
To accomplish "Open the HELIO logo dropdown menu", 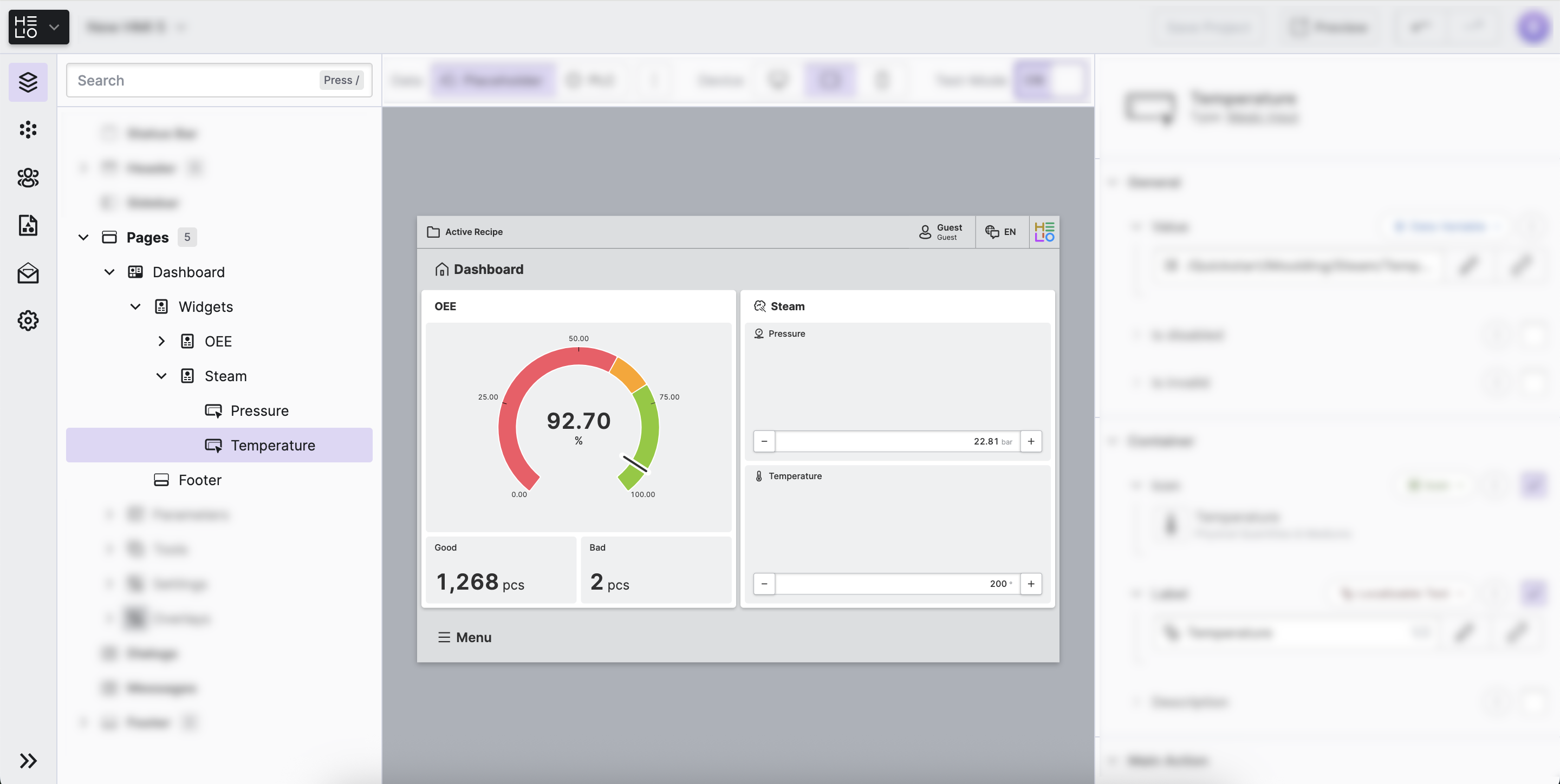I will tap(39, 27).
